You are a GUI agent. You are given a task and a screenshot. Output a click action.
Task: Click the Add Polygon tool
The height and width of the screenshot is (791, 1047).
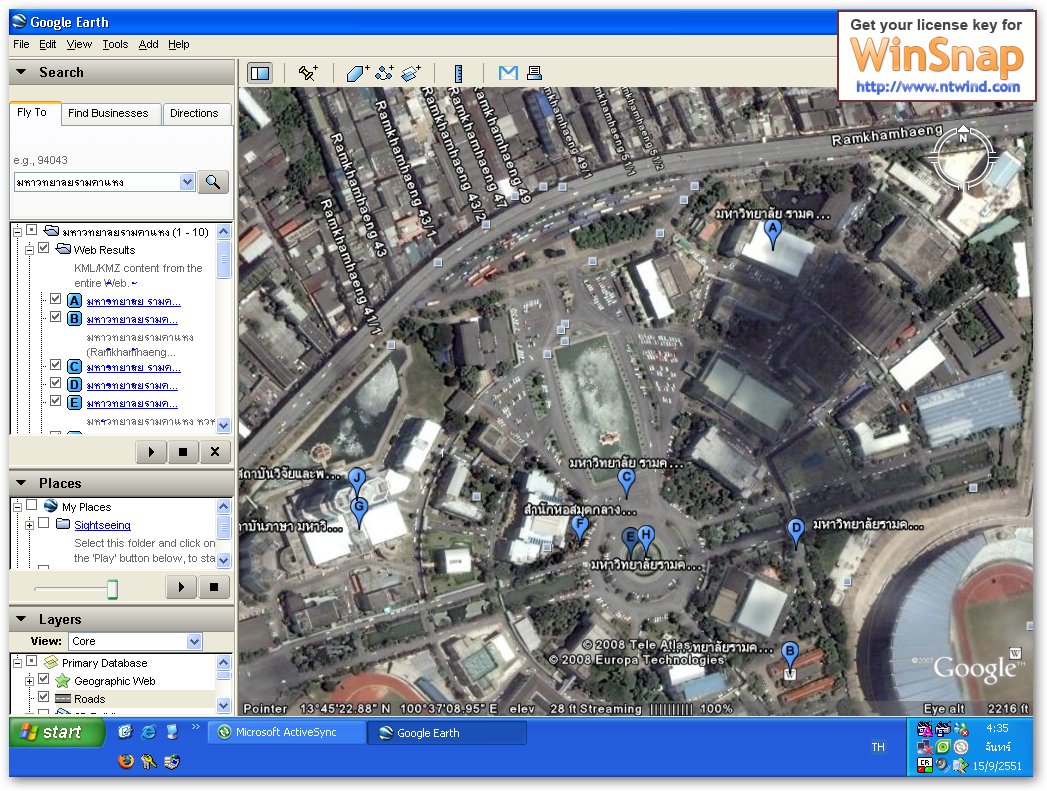[357, 73]
